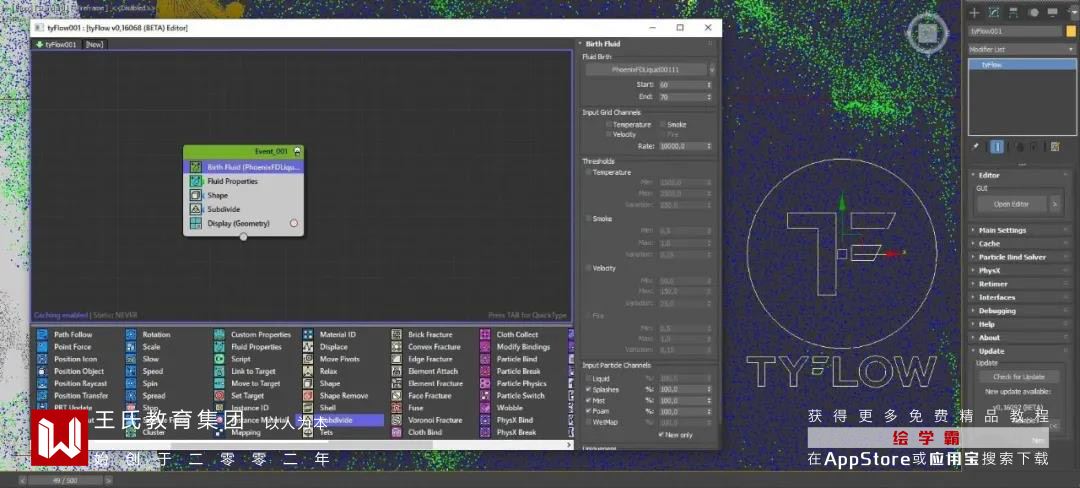The width and height of the screenshot is (1080, 488).
Task: Enable the Temperature grid channel checkbox
Action: 609,125
